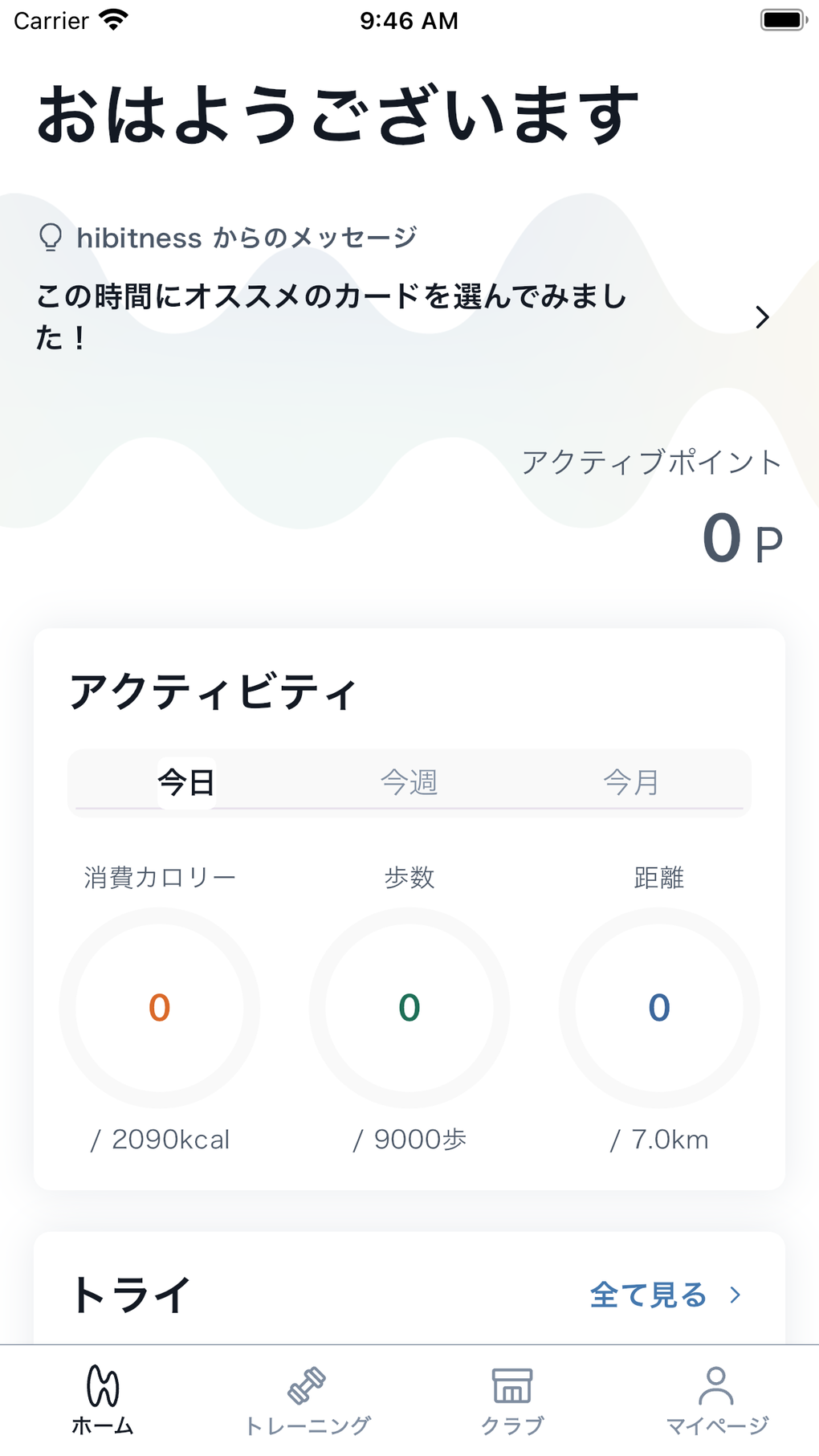Tap the chevron next to 全て見る

pyautogui.click(x=735, y=1295)
